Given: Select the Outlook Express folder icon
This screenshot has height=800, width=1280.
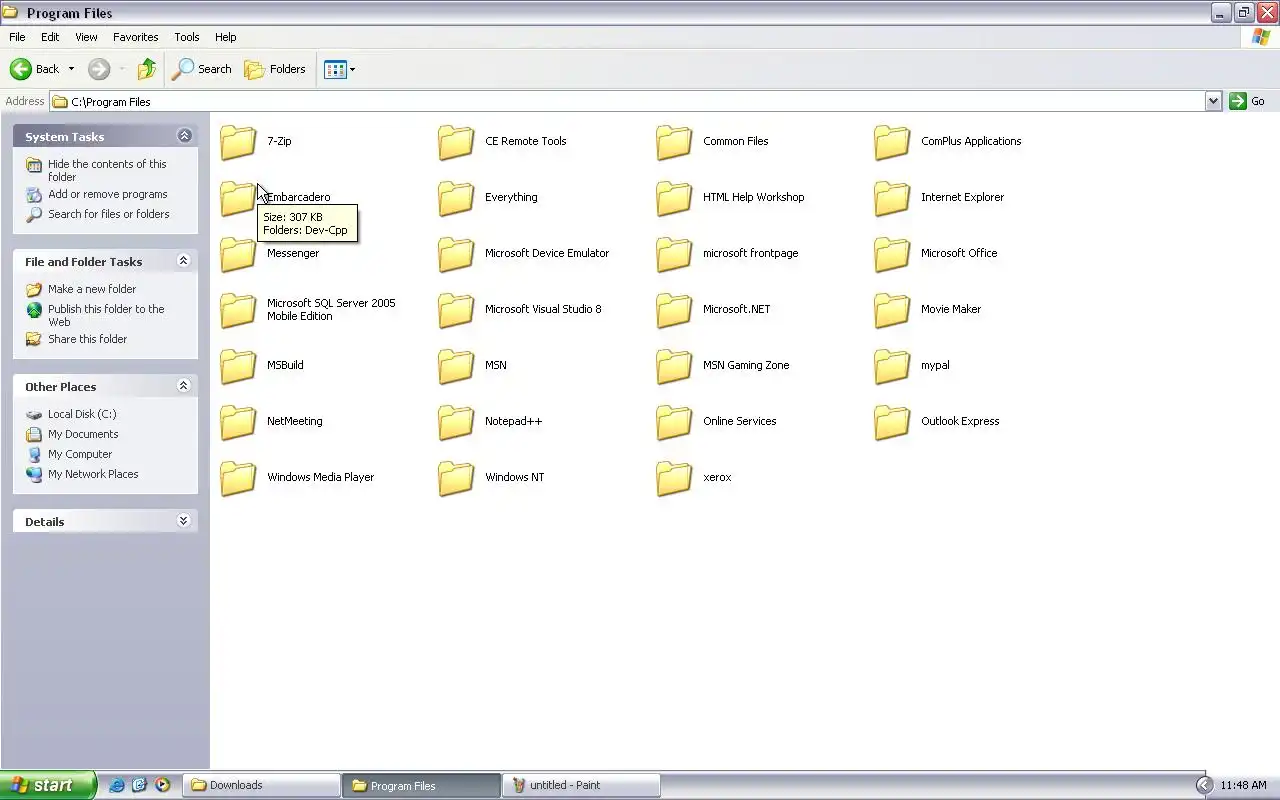Looking at the screenshot, I should coord(892,422).
